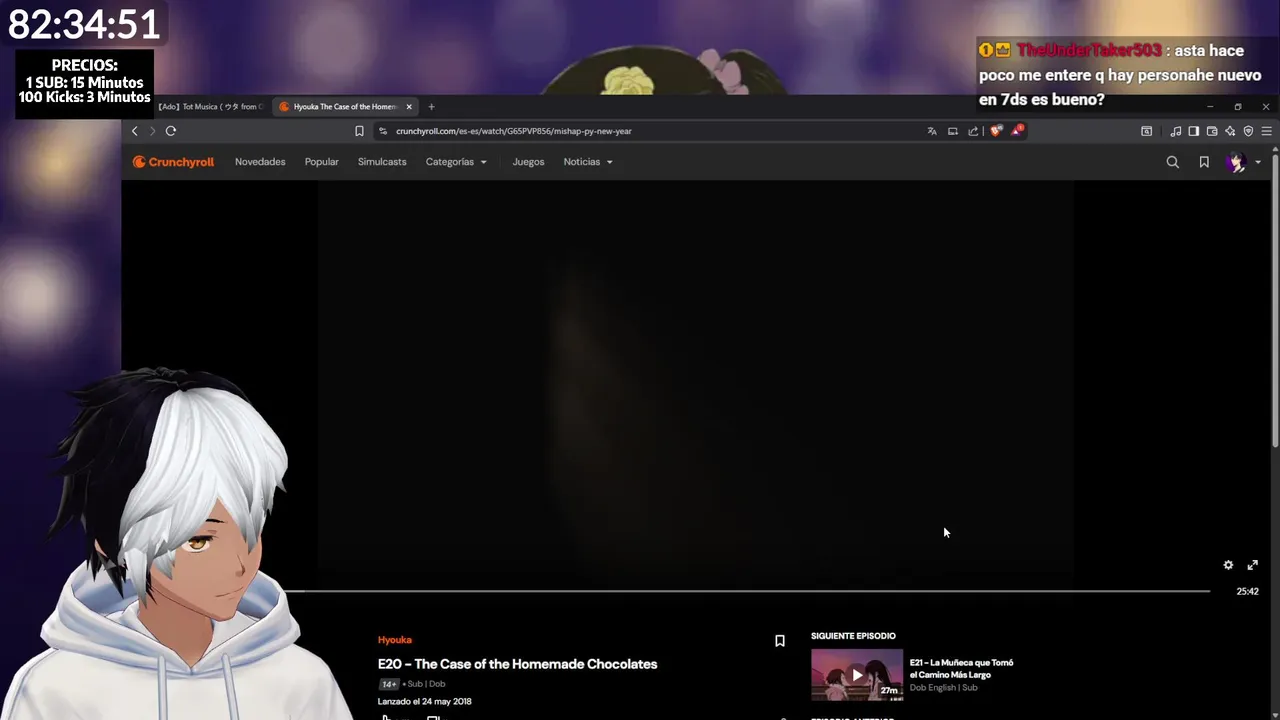
Task: Click the VPN shield icon
Action: [x=1248, y=131]
